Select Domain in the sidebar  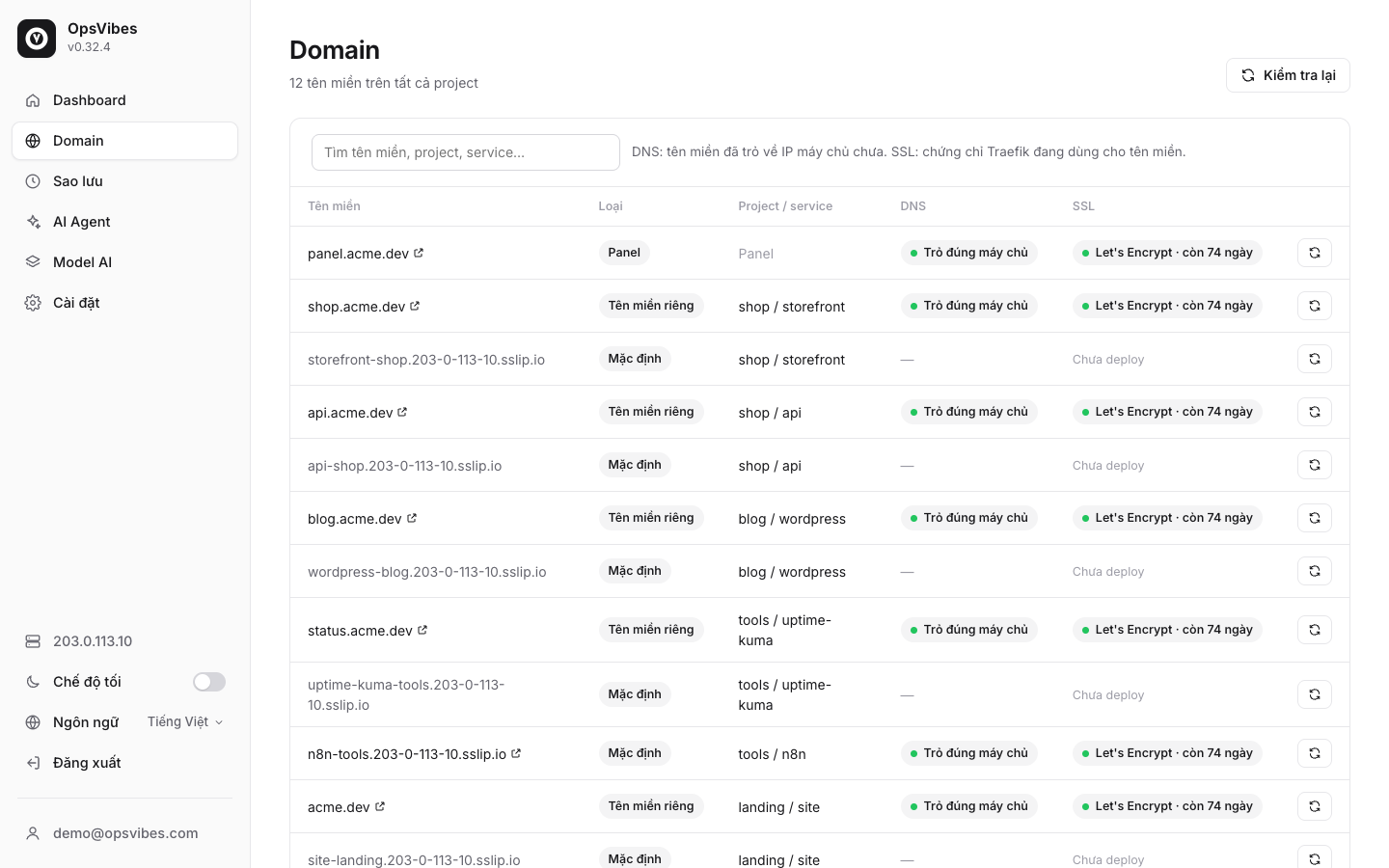tap(124, 141)
